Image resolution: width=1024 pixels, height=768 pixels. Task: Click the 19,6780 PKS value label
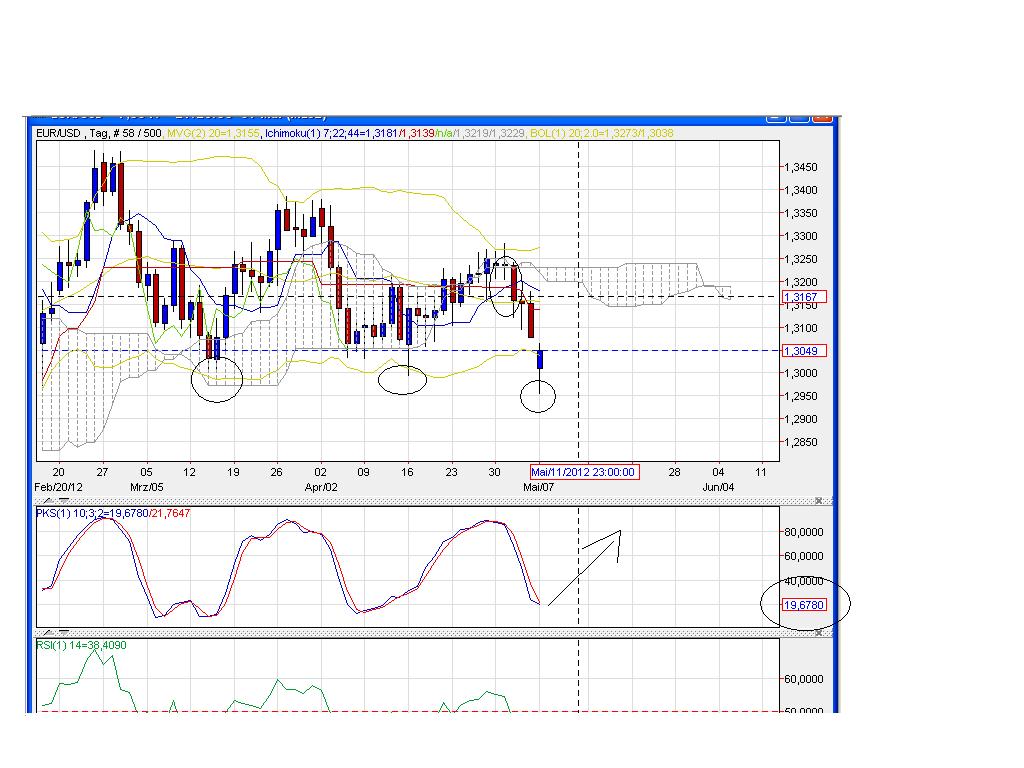tap(805, 604)
